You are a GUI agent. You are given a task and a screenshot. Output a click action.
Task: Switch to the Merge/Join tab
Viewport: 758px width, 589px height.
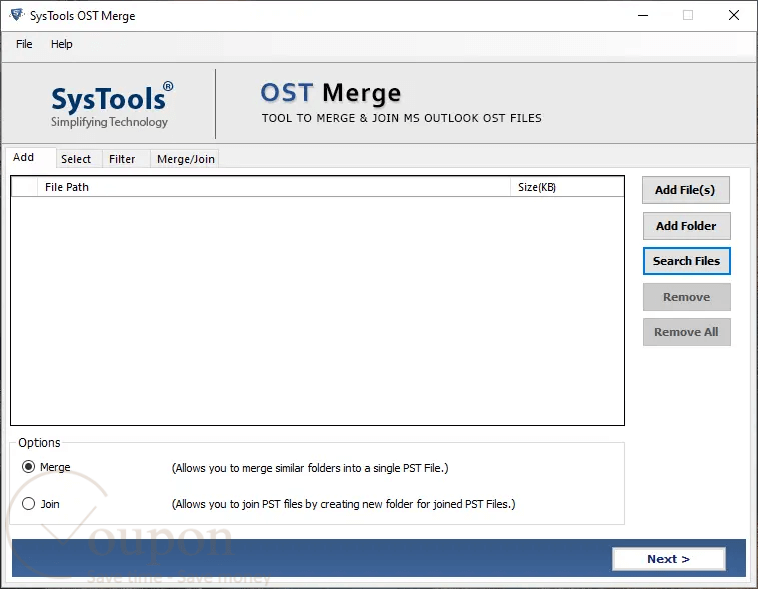(x=186, y=159)
